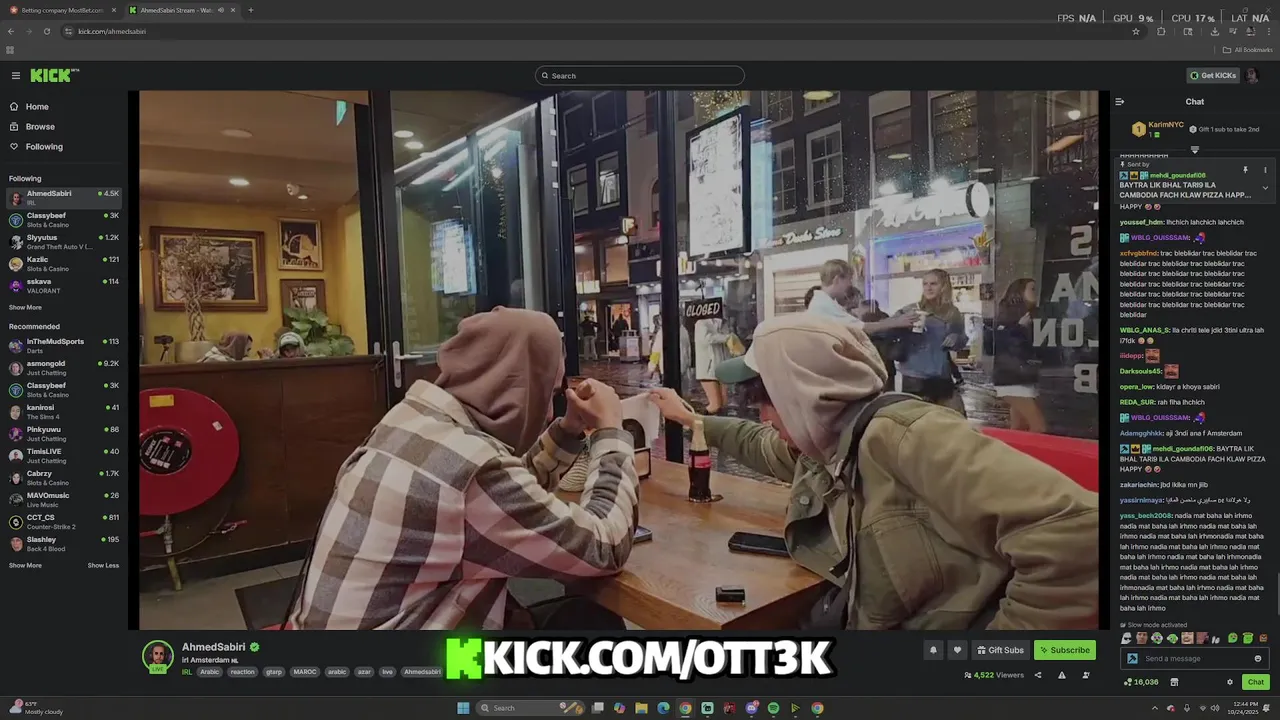The image size is (1280, 720).
Task: Open the user profile avatar menu
Action: [1252, 76]
